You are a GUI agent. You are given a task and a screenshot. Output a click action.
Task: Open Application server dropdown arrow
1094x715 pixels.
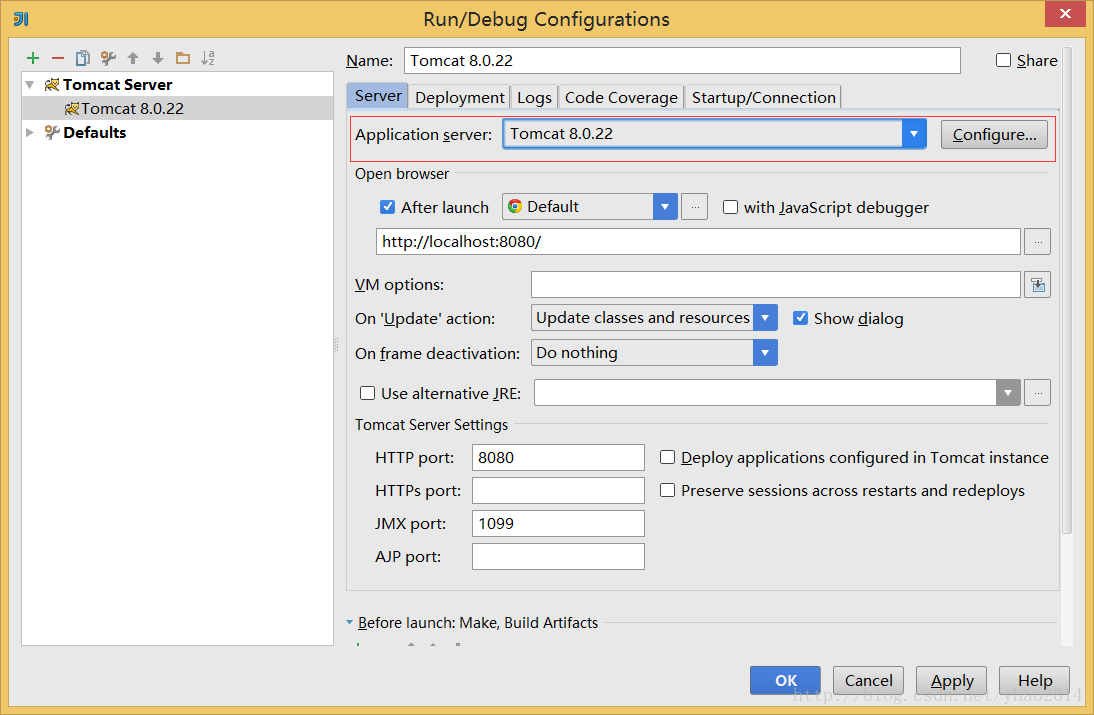coord(913,134)
